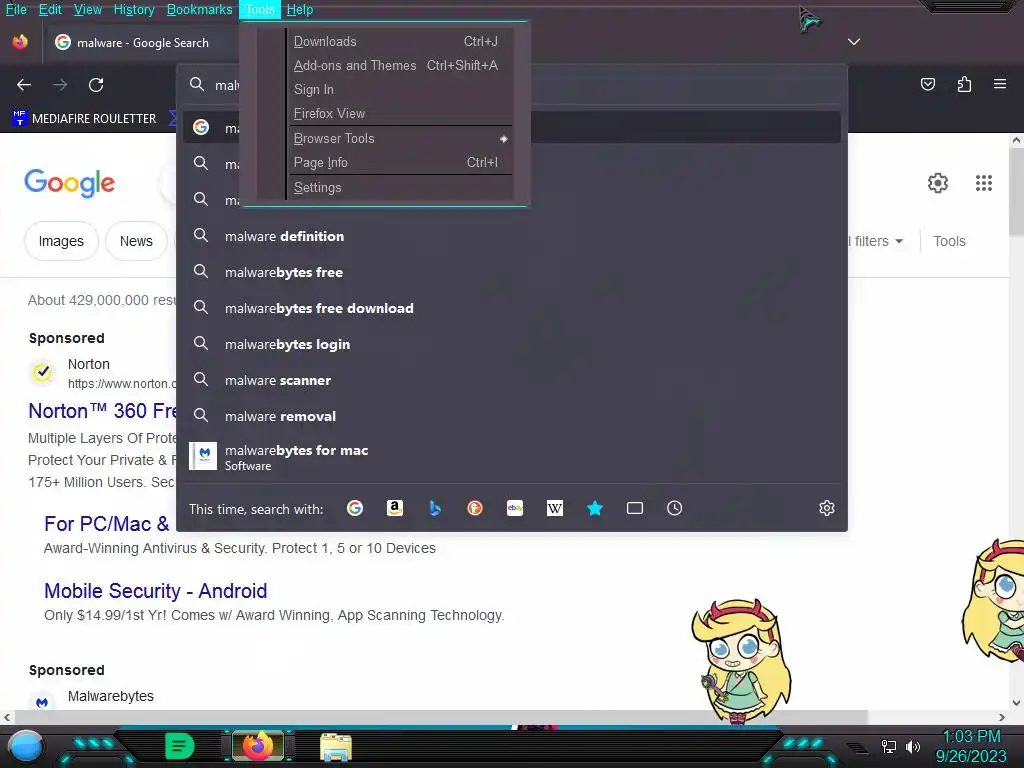Viewport: 1024px width, 768px height.
Task: Click the Firefox logo beside the tab
Action: [20, 42]
